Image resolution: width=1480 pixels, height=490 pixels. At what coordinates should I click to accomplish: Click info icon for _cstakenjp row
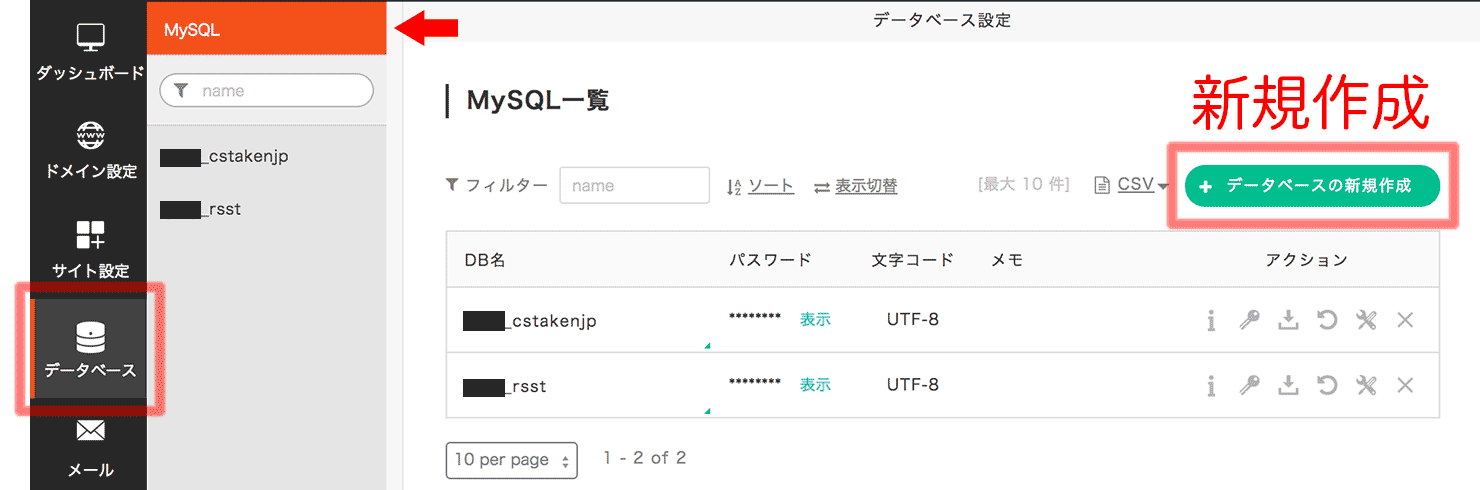tap(1210, 320)
